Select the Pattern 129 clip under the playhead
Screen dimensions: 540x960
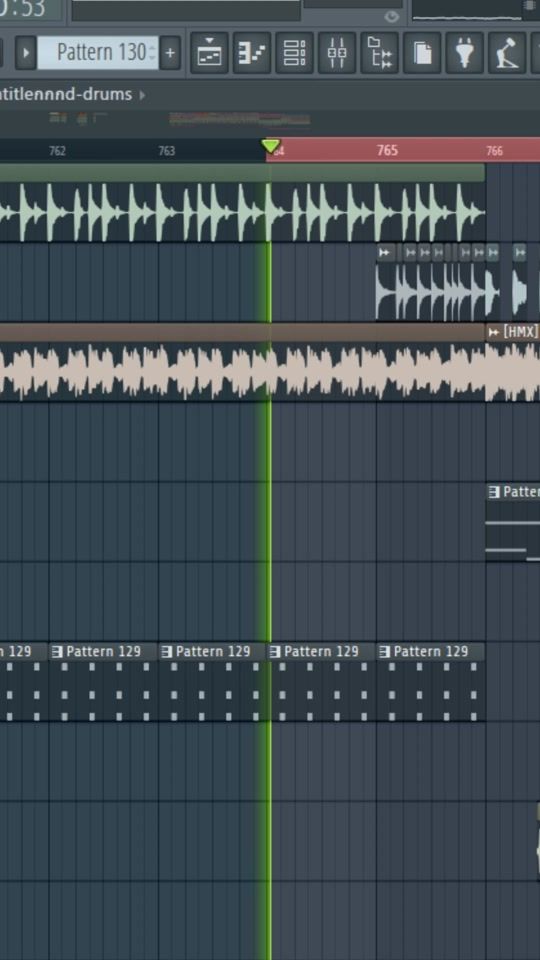click(321, 681)
